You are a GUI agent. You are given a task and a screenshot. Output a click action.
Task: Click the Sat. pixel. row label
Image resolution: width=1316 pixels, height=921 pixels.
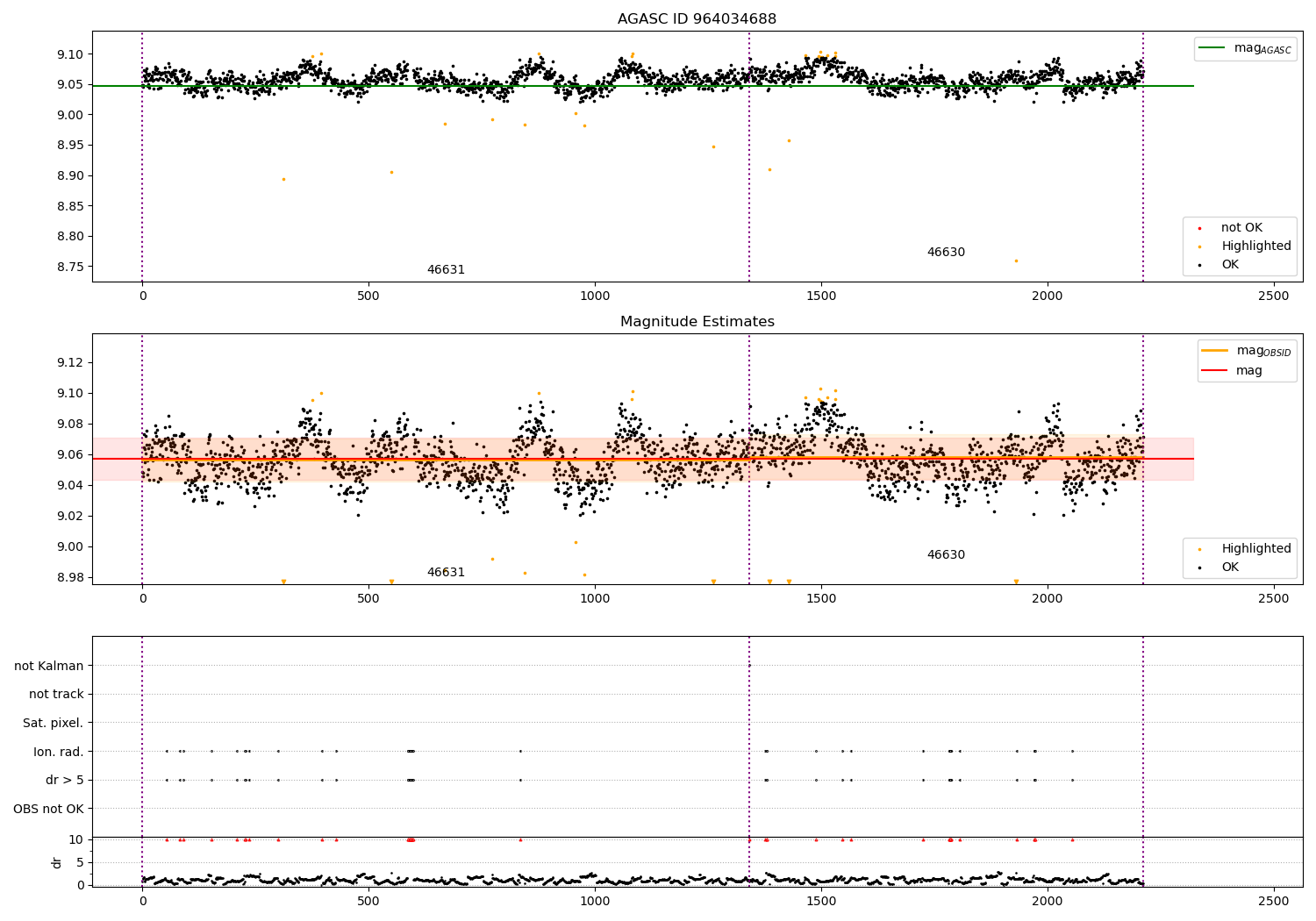pyautogui.click(x=54, y=724)
